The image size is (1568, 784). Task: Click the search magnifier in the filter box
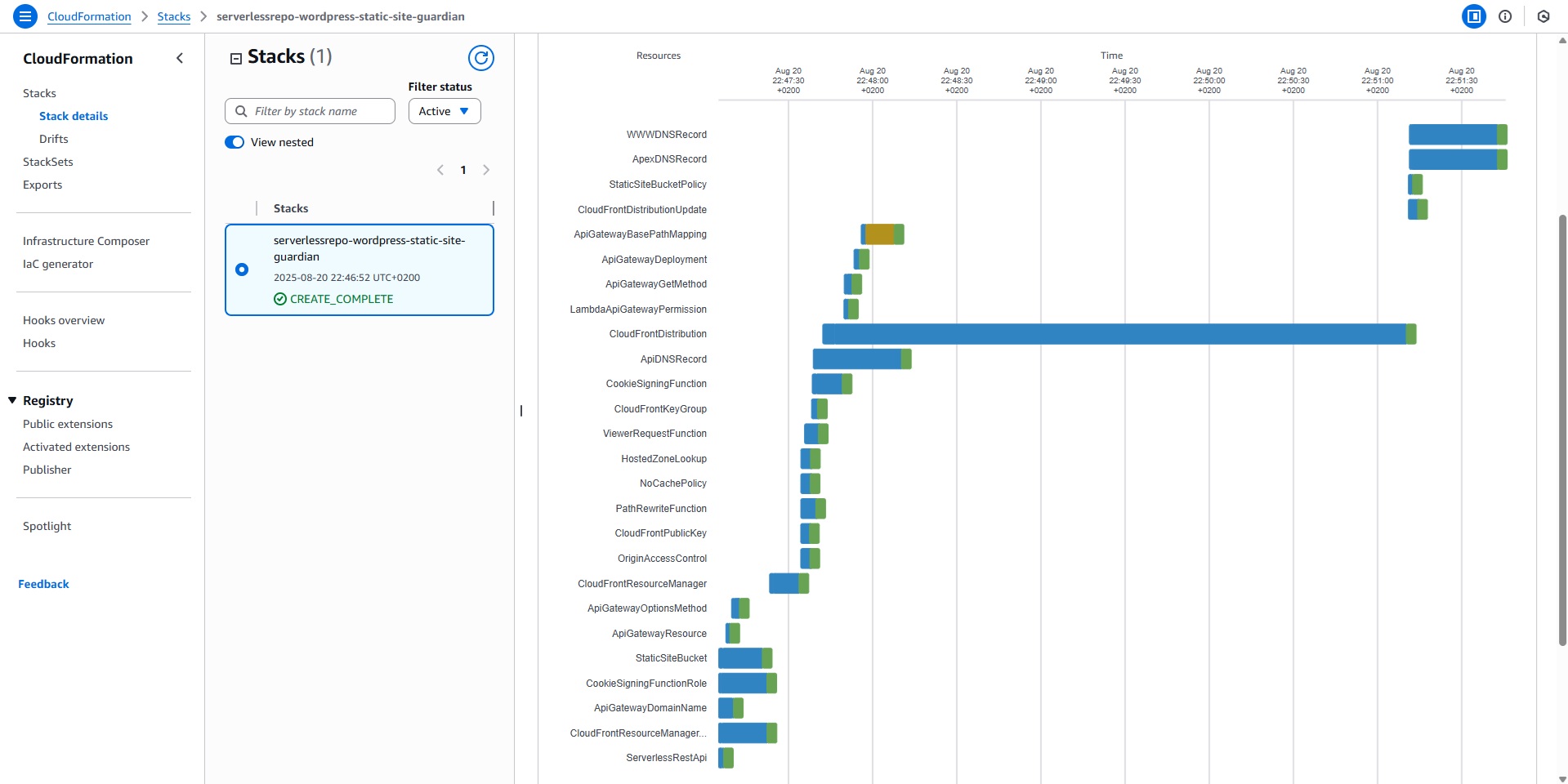241,111
